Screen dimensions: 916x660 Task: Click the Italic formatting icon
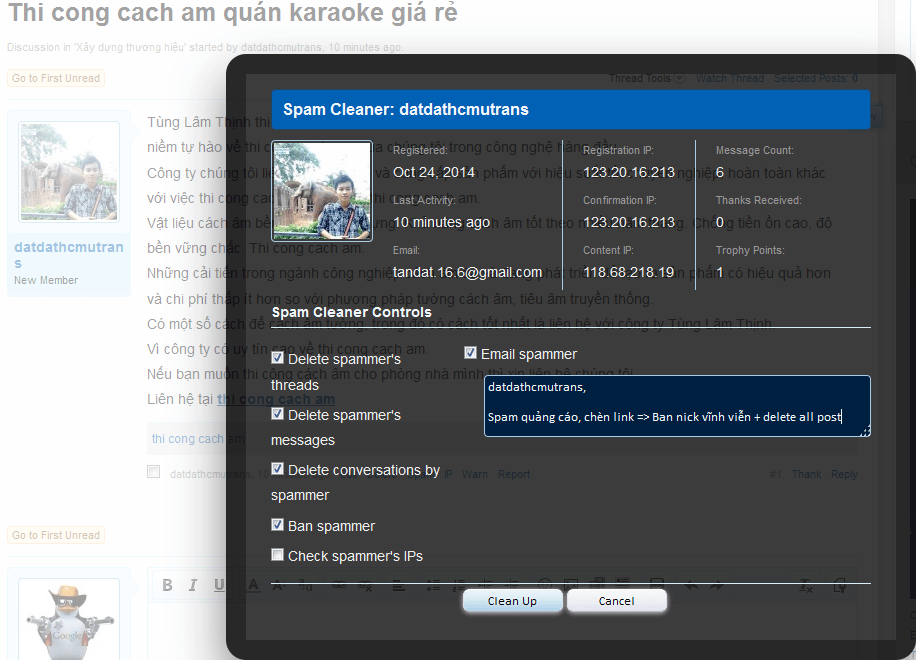coord(193,585)
